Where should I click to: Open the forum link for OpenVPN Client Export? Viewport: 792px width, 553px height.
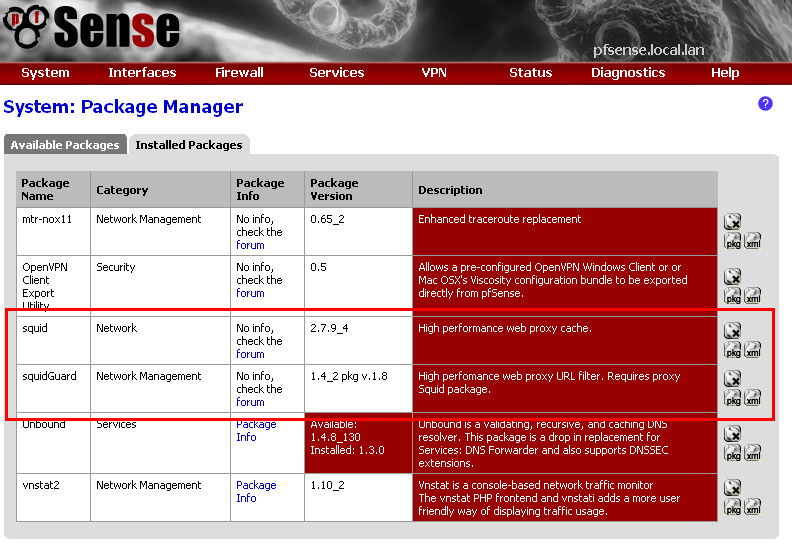(250, 293)
